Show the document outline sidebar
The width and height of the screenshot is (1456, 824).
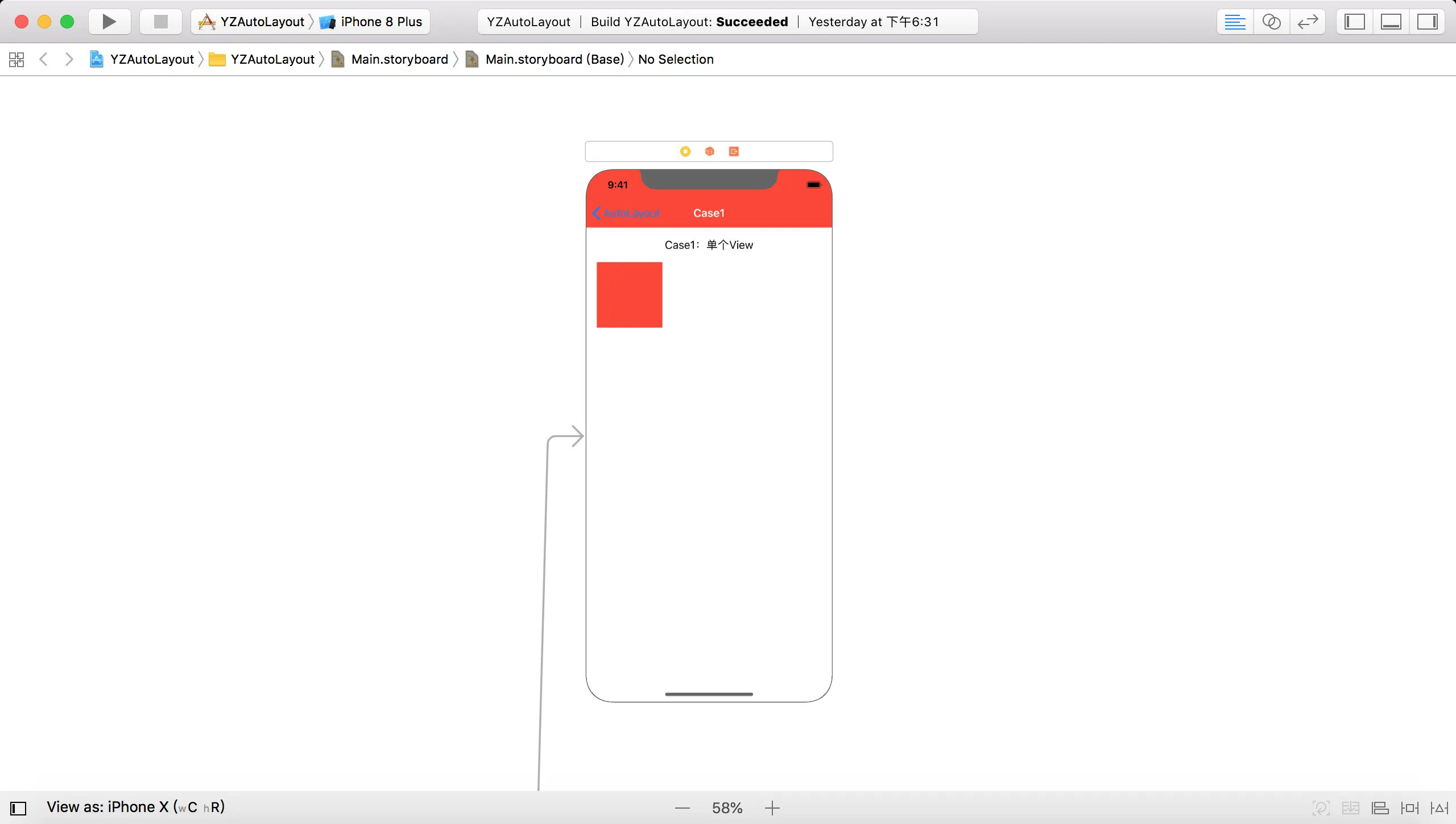(18, 808)
